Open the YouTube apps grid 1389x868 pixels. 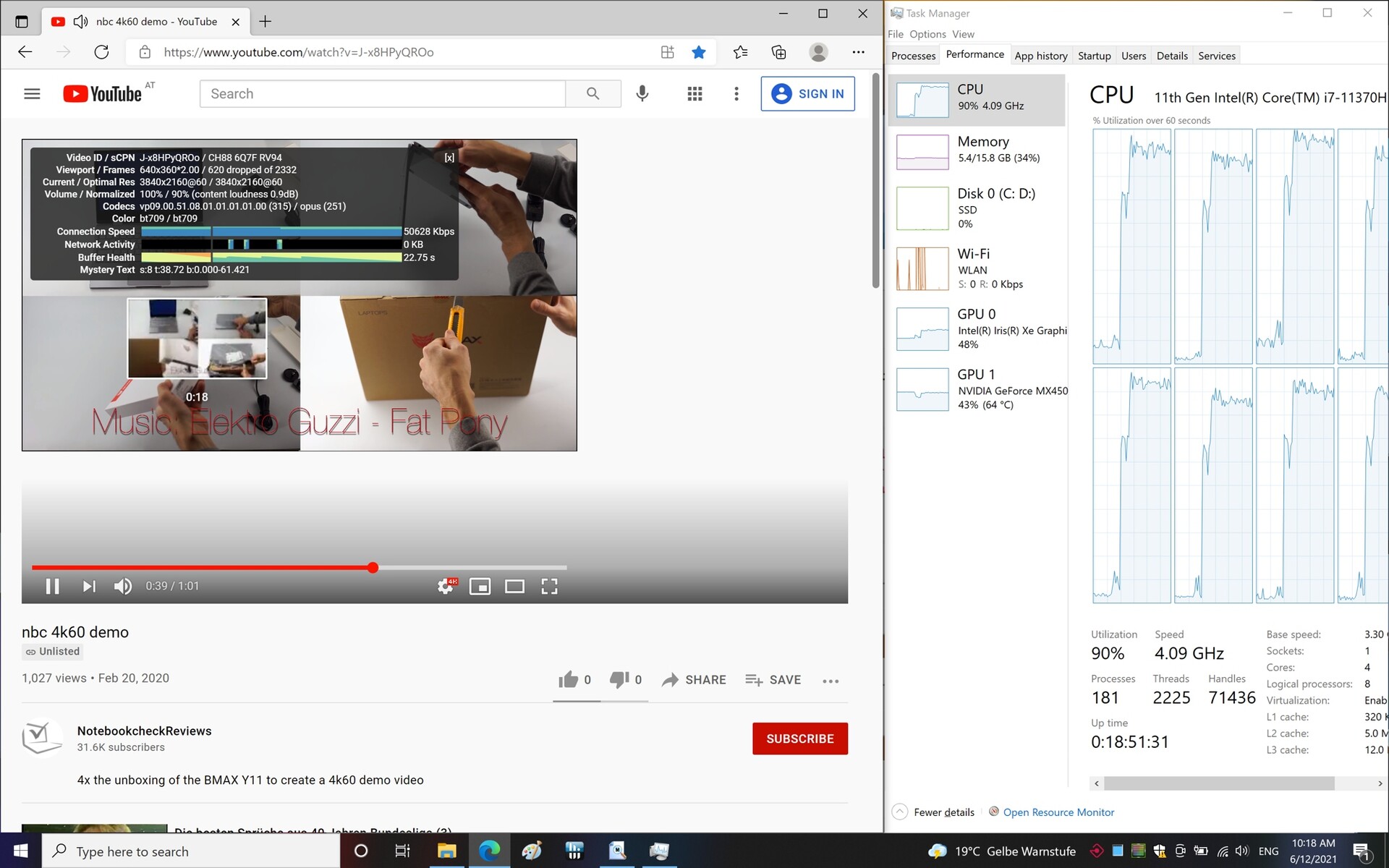(694, 93)
